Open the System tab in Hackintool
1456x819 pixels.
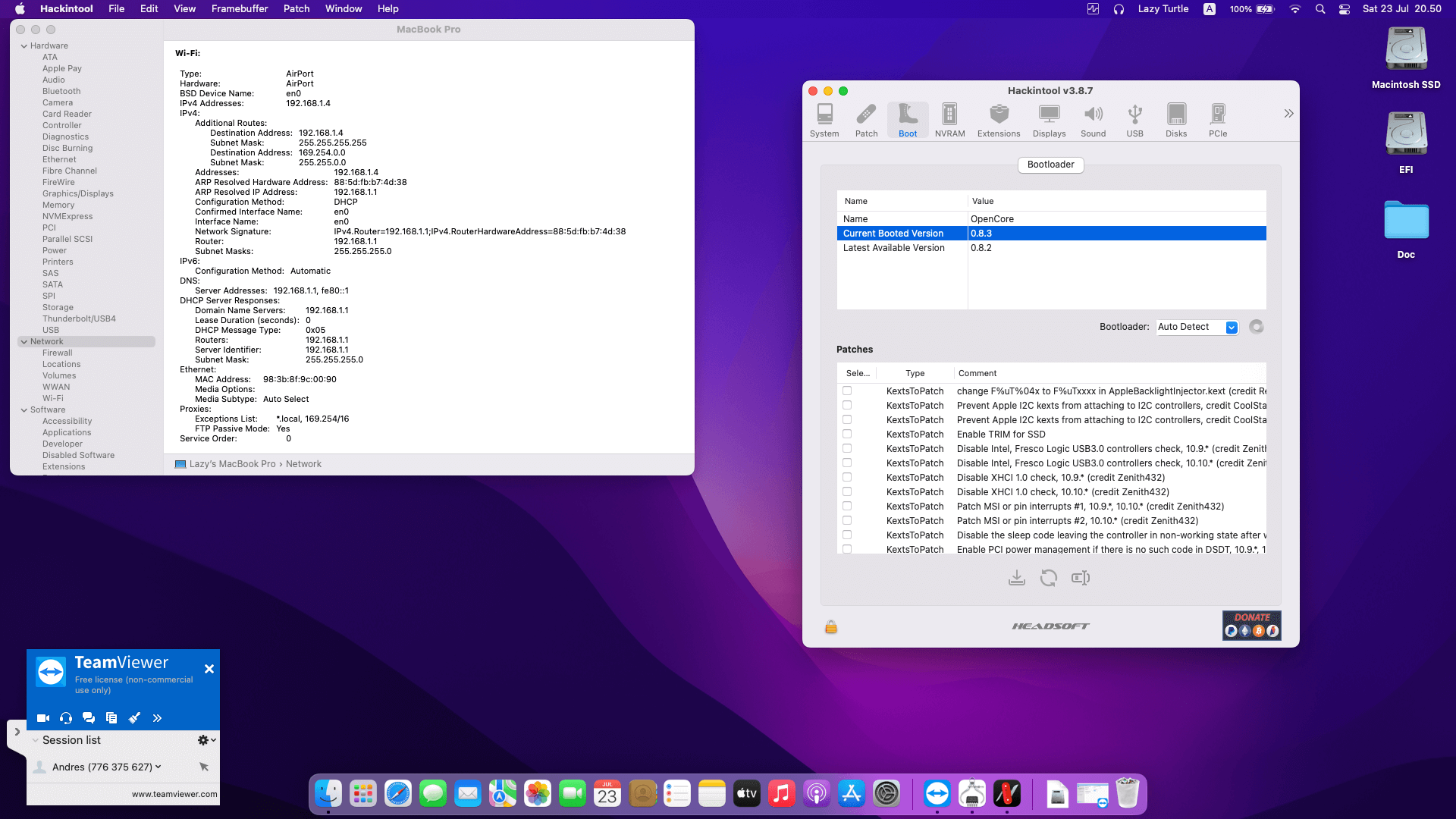click(x=824, y=121)
